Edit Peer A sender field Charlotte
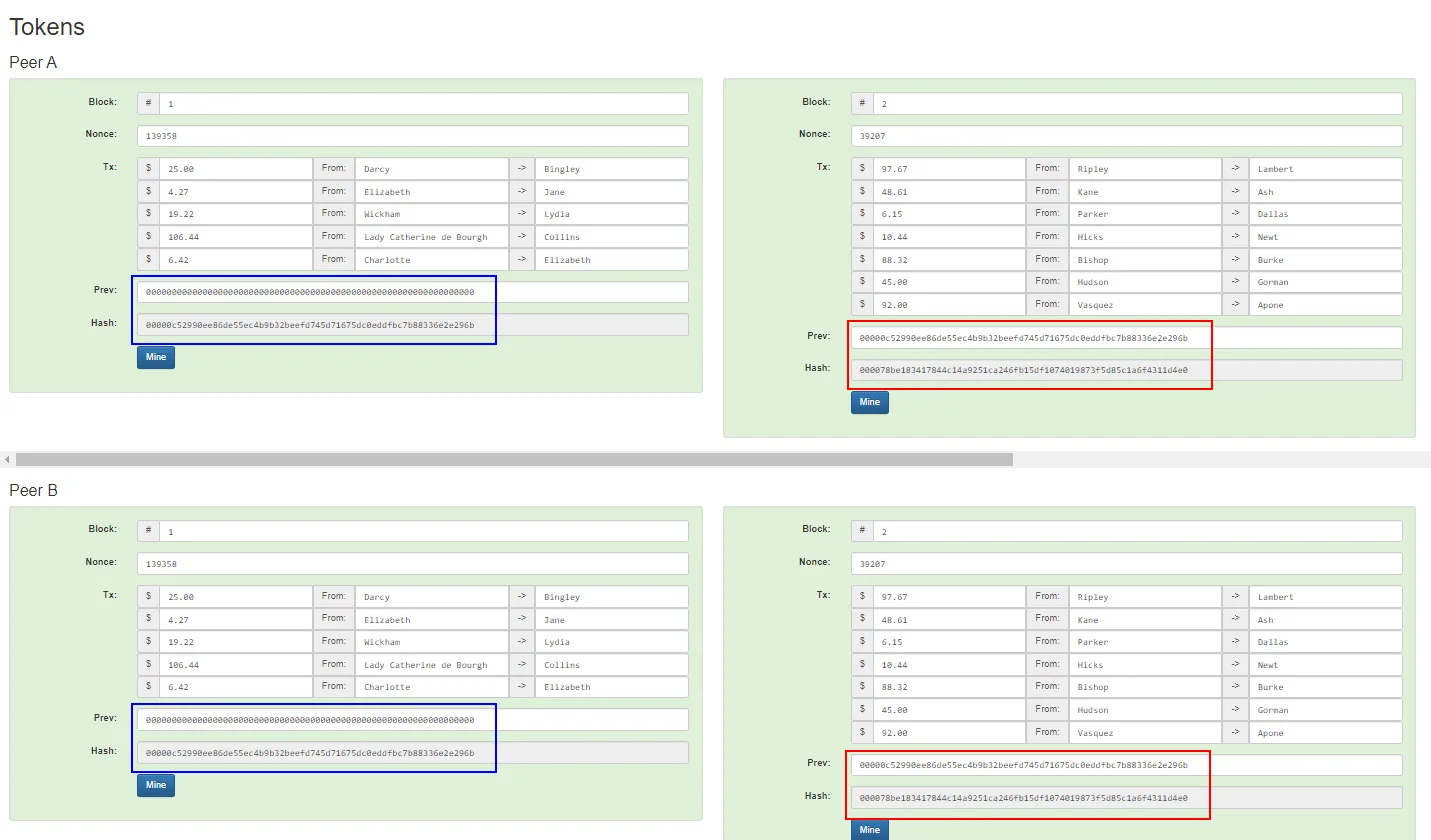 coord(432,260)
